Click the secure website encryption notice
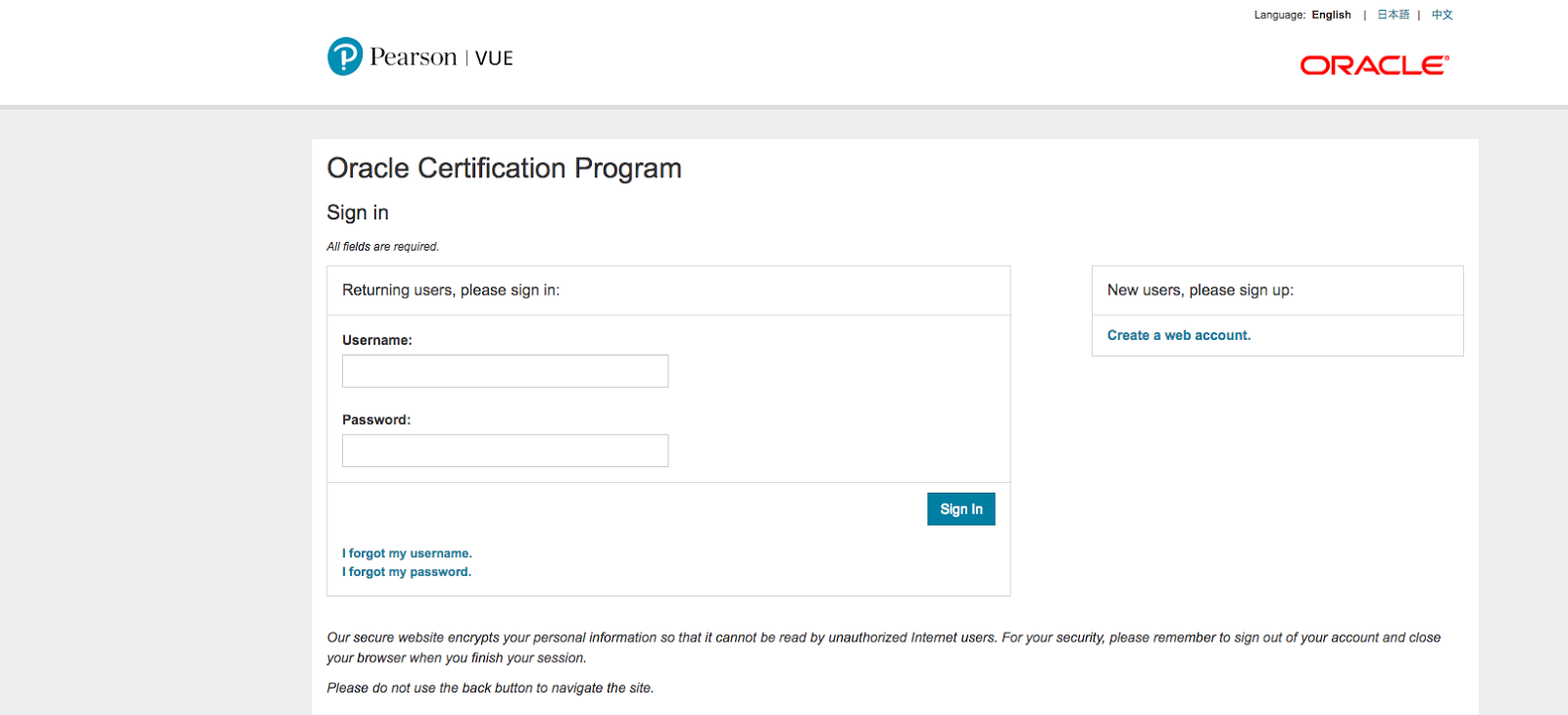Screen dimensions: 1568x715 pyautogui.click(x=883, y=647)
